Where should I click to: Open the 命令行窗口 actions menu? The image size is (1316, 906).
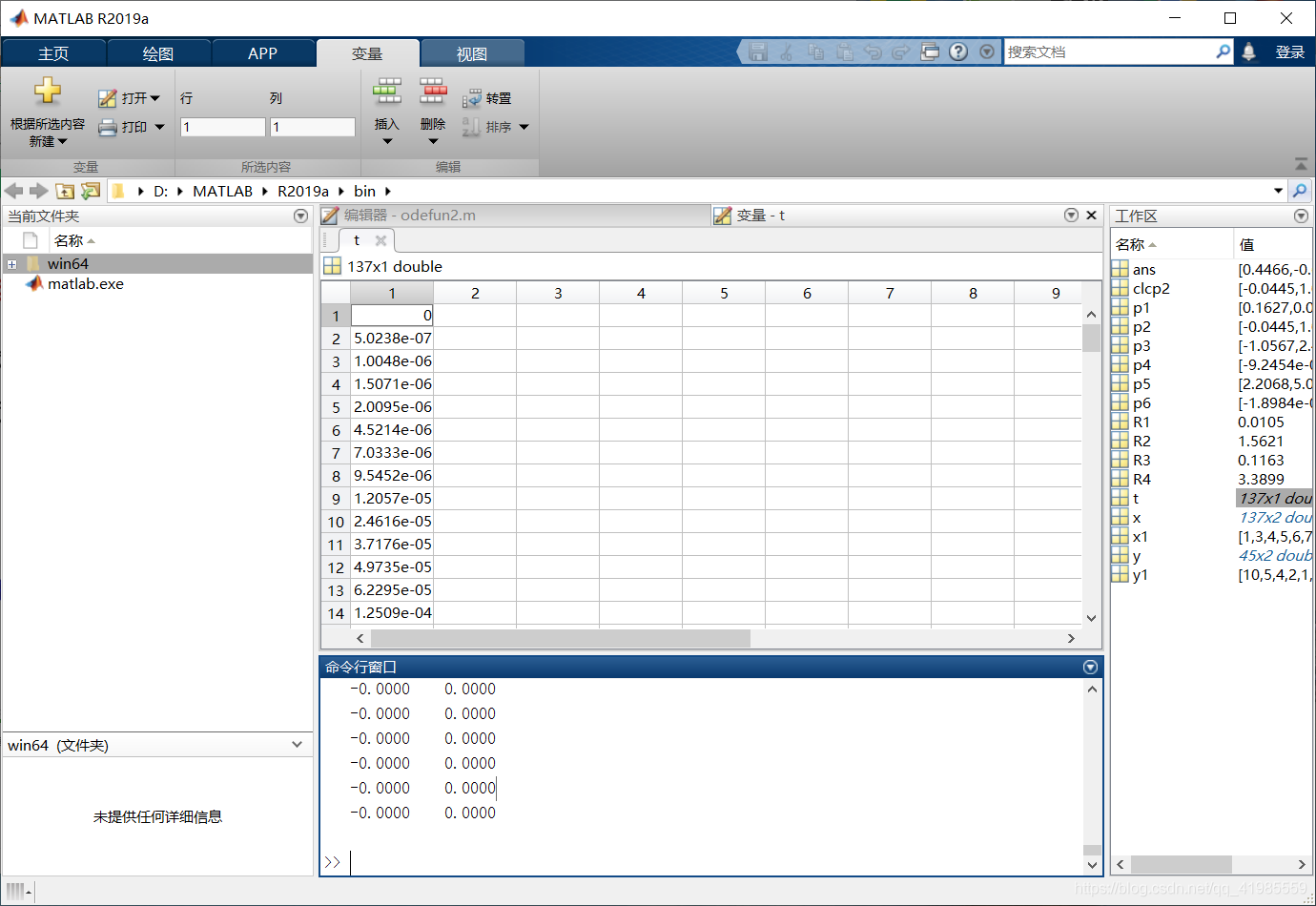1091,667
